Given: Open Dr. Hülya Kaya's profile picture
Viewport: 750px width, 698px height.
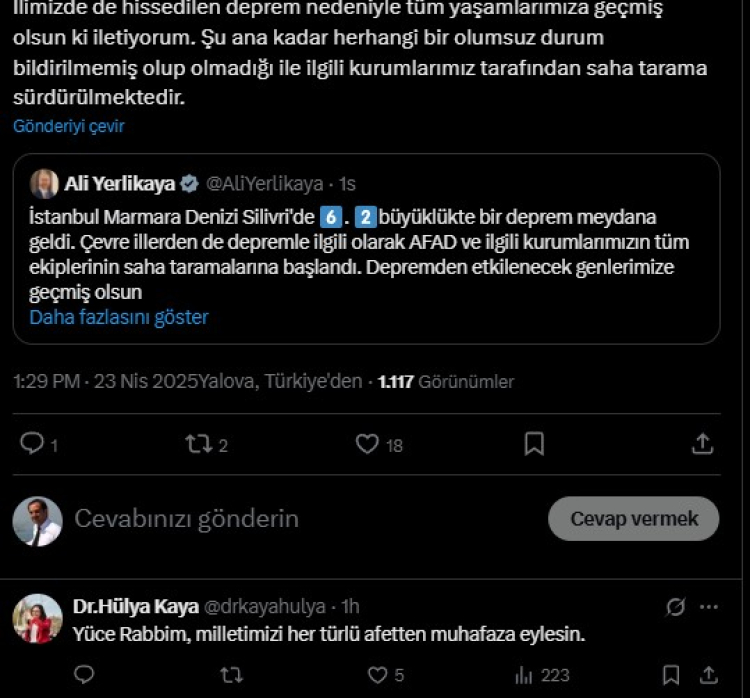Looking at the screenshot, I should point(38,618).
